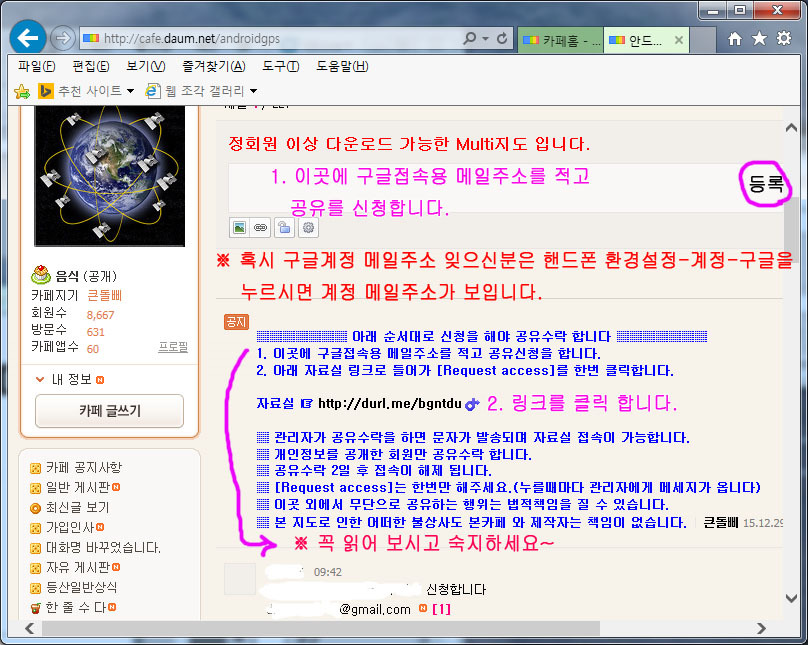Click the browser Back arrow button
This screenshot has height=645, width=808.
pyautogui.click(x=27, y=37)
